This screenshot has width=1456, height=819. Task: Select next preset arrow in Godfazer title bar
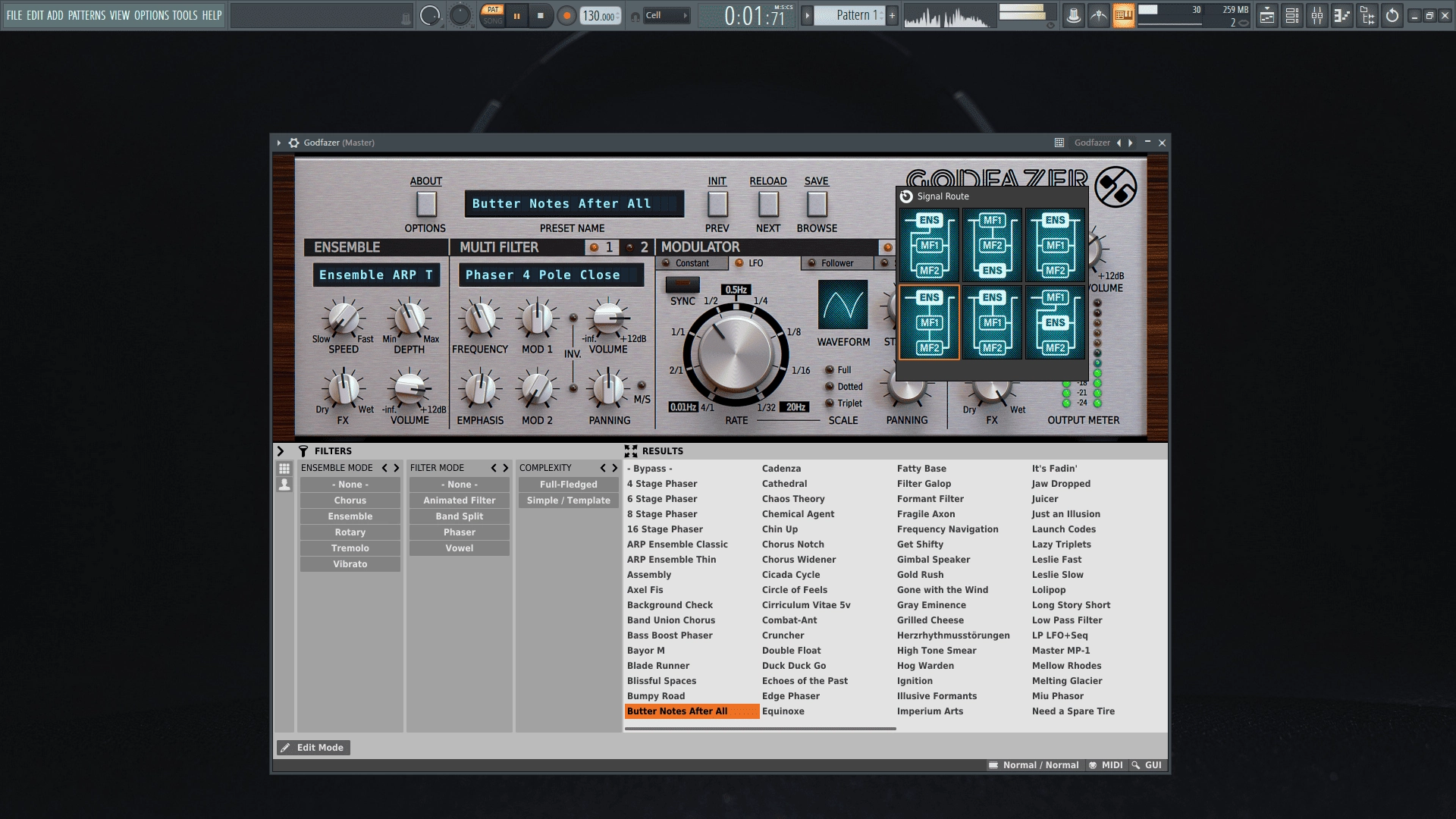(1131, 143)
